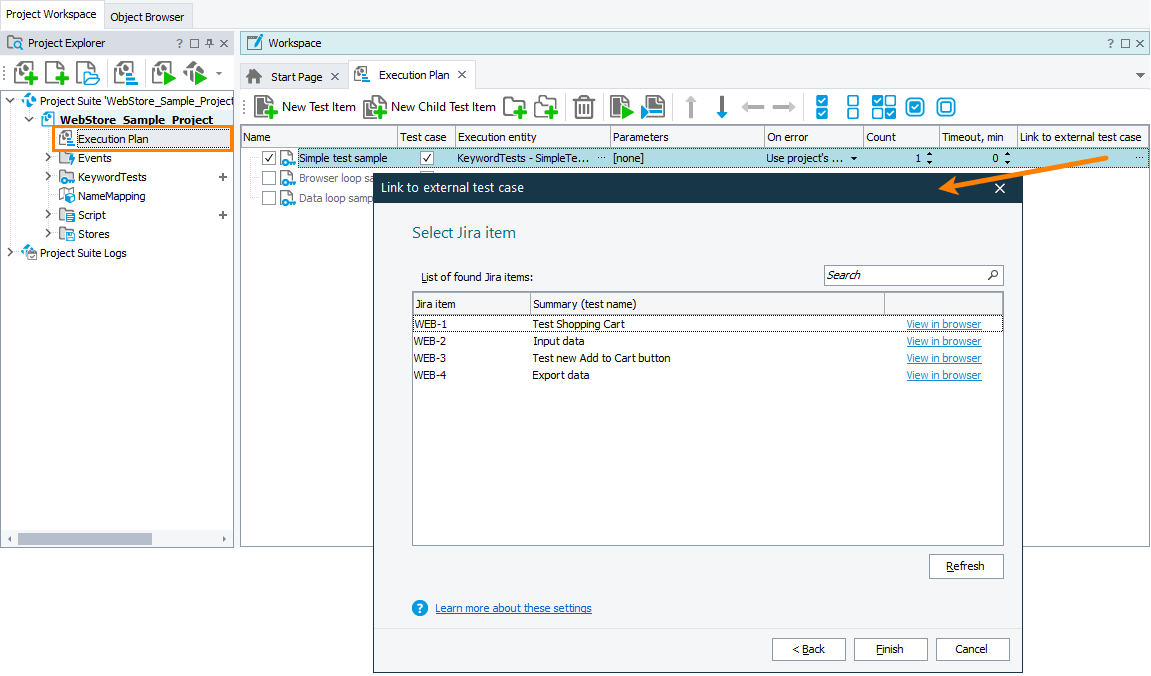This screenshot has width=1151, height=676.
Task: Click empty rounded-square toolbar icon
Action: tap(946, 107)
